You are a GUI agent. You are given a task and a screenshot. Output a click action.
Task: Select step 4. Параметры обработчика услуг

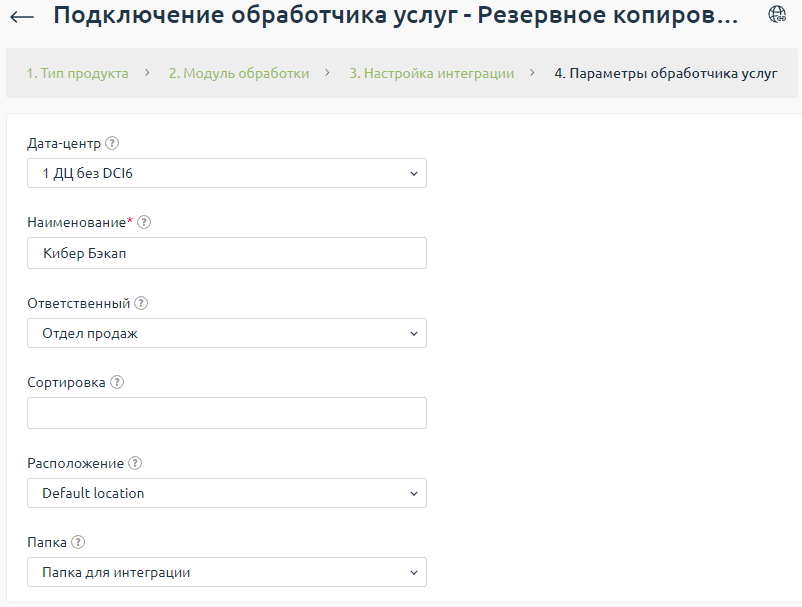pyautogui.click(x=665, y=73)
